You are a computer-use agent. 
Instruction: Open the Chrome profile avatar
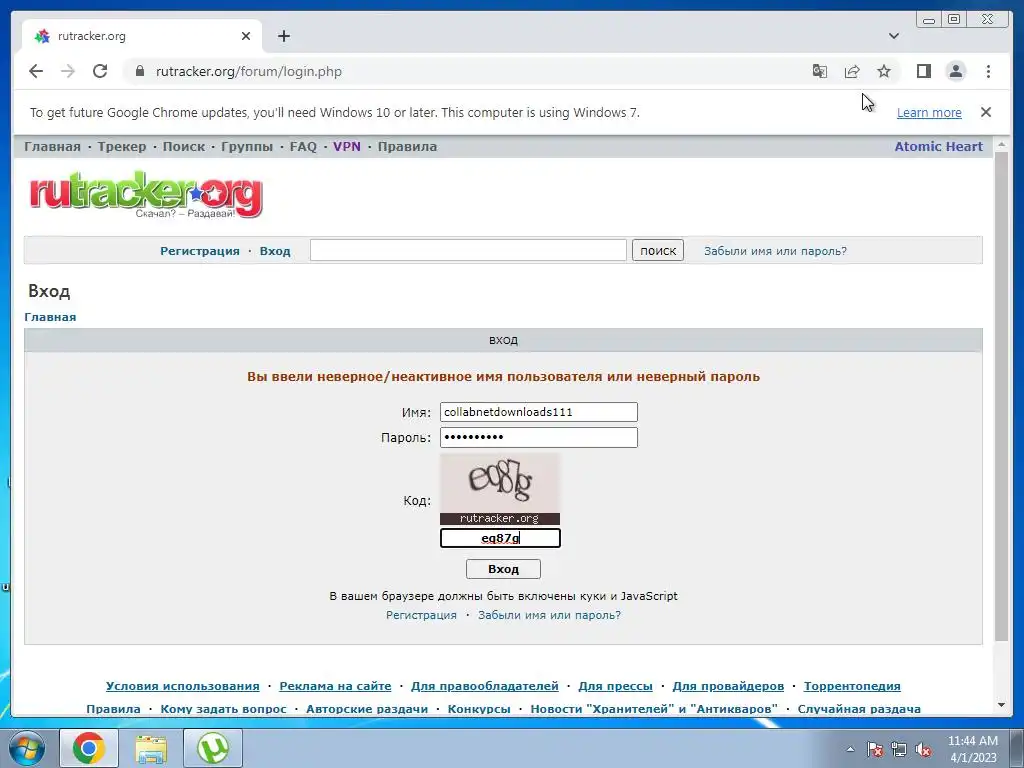[x=955, y=71]
